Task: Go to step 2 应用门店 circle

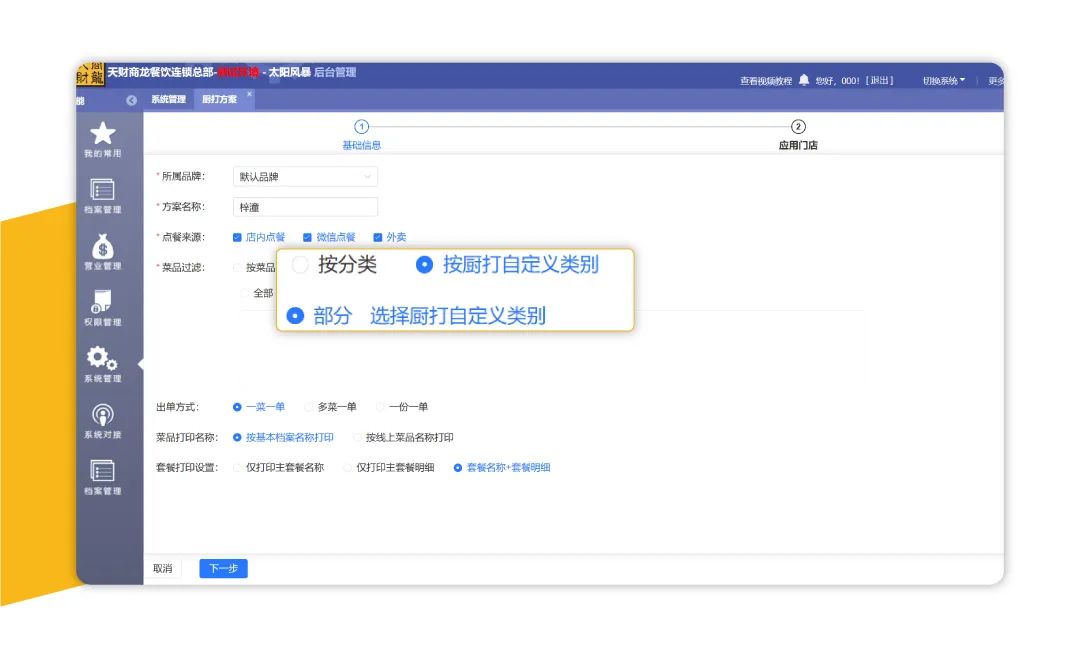Action: pyautogui.click(x=798, y=127)
